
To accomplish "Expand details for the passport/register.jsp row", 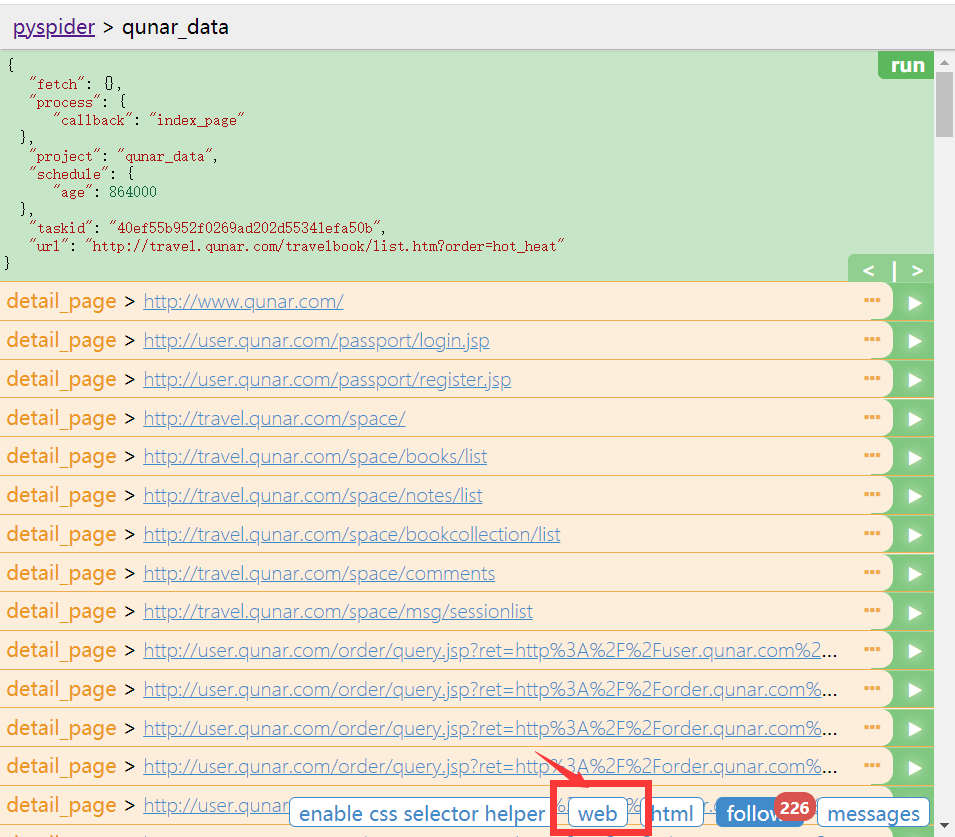I will tap(872, 378).
